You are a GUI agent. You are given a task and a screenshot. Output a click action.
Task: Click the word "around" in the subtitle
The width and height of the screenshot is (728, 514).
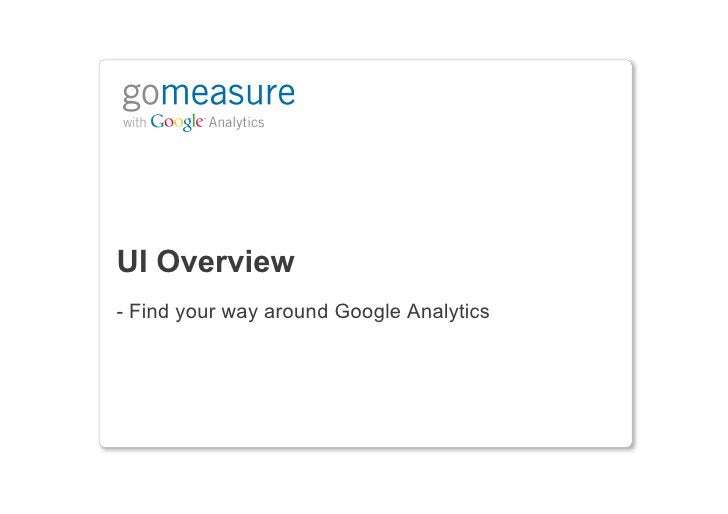pyautogui.click(x=296, y=312)
